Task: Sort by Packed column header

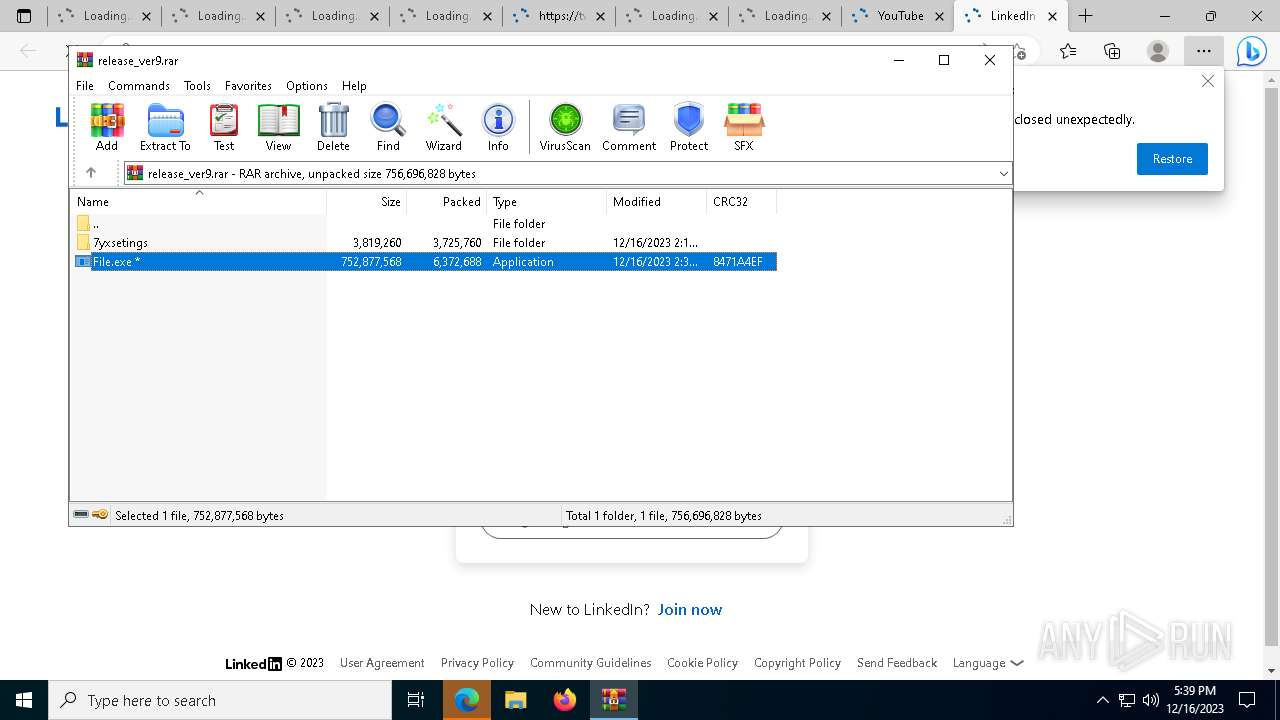Action: click(x=447, y=202)
